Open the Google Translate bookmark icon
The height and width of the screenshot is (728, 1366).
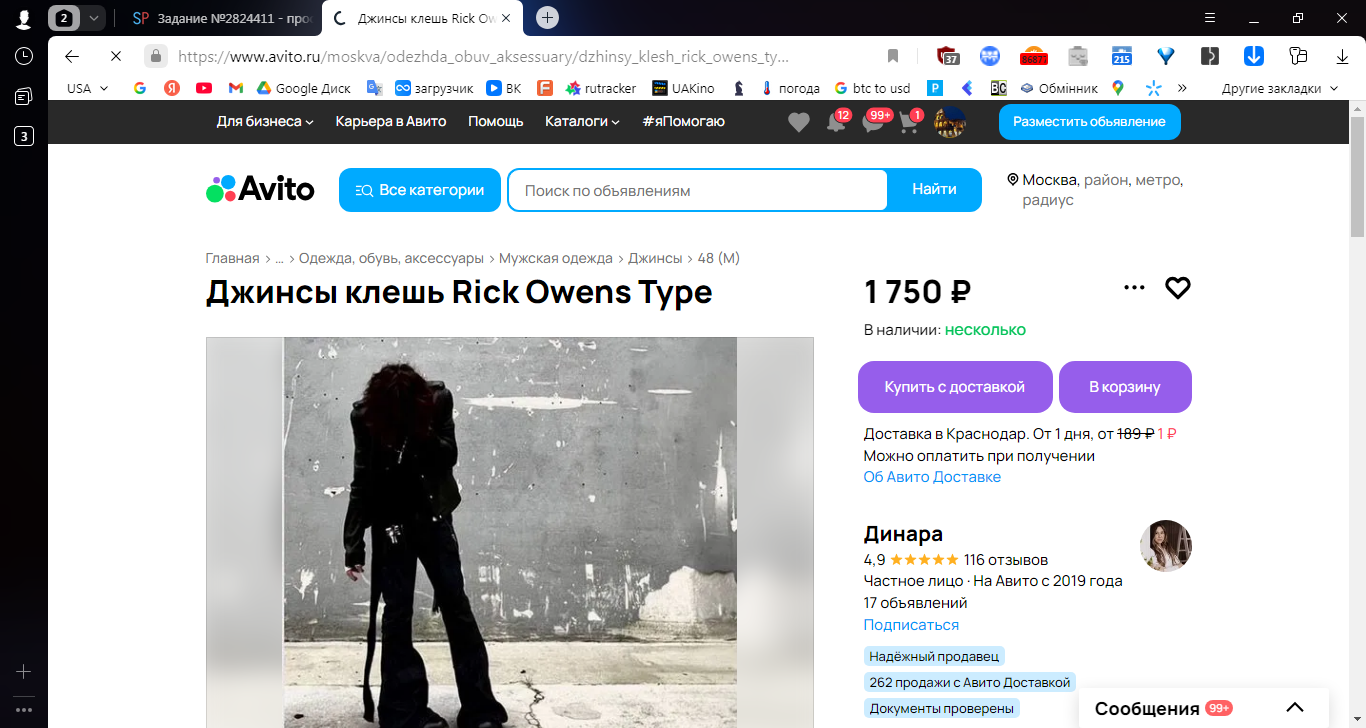pyautogui.click(x=375, y=88)
